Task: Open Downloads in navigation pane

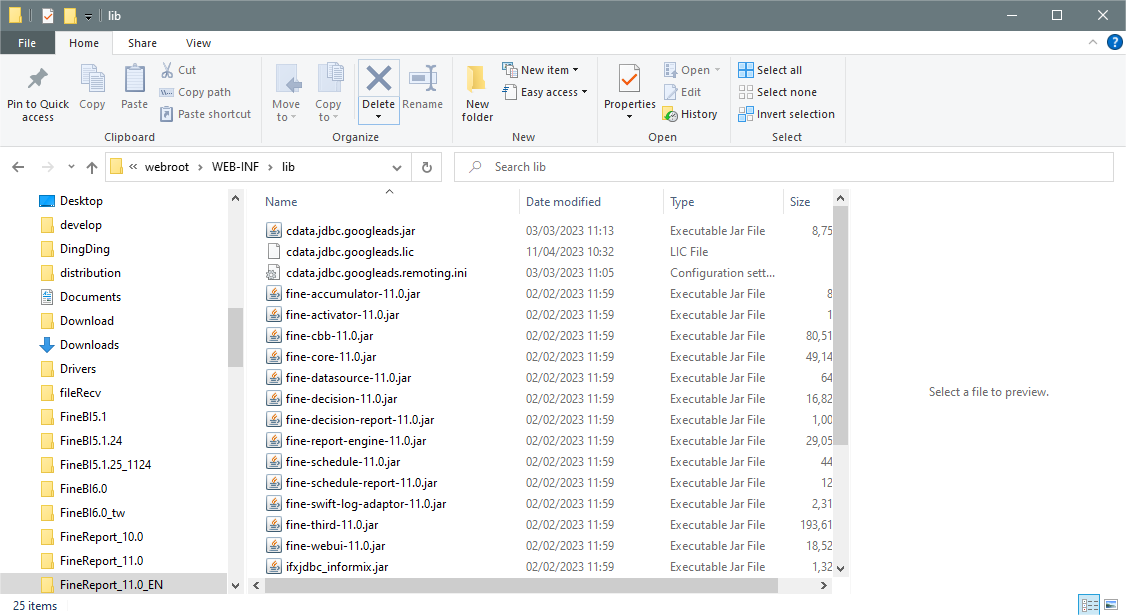Action: (x=89, y=345)
